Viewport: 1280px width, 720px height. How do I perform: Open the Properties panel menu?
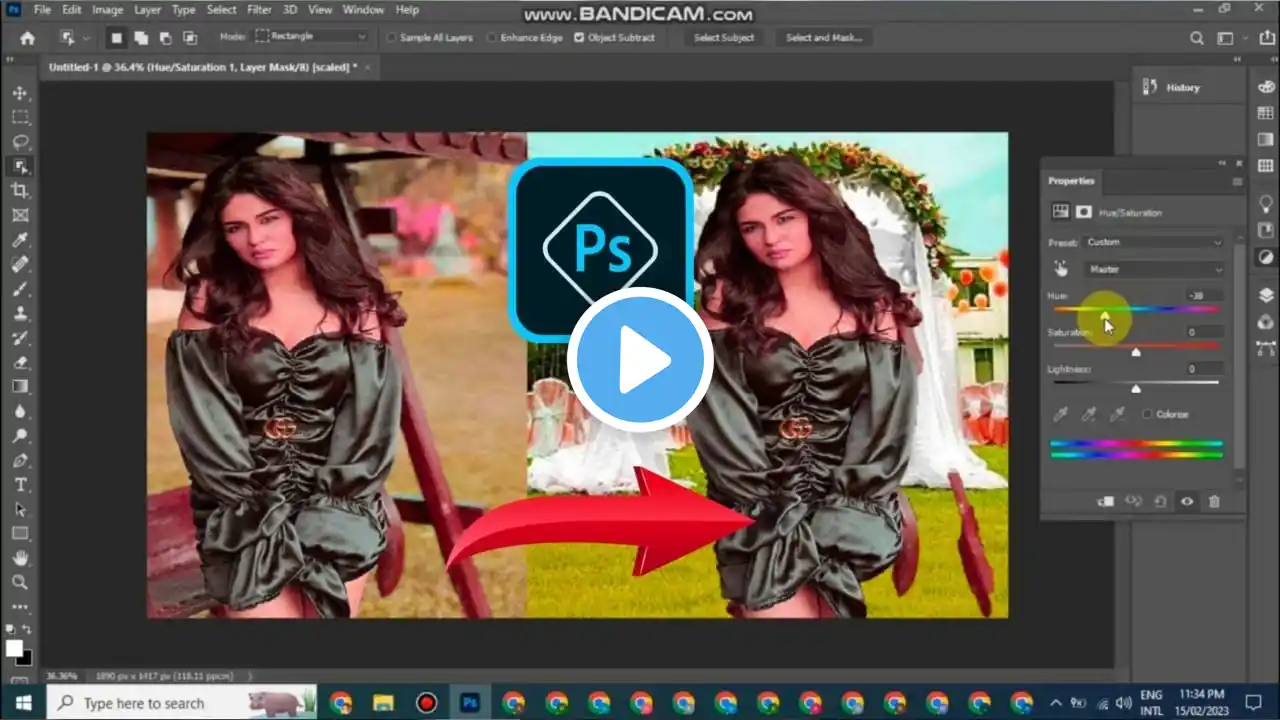[1237, 181]
